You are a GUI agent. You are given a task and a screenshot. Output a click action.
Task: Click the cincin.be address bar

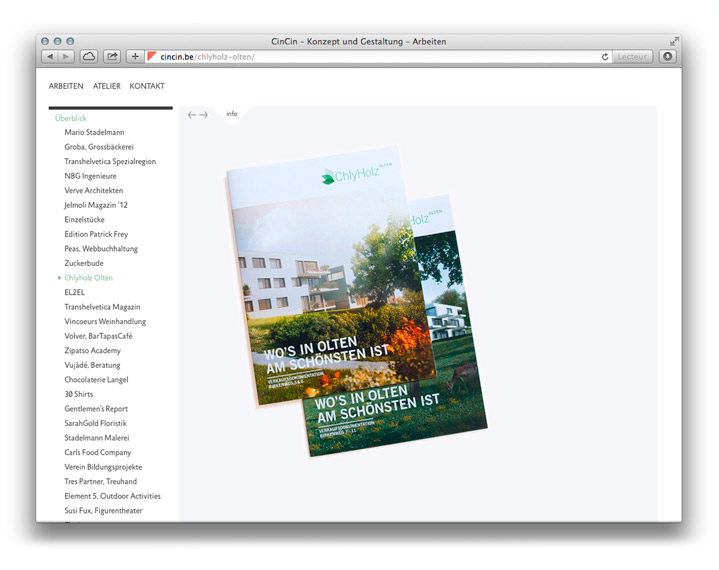[x=380, y=57]
